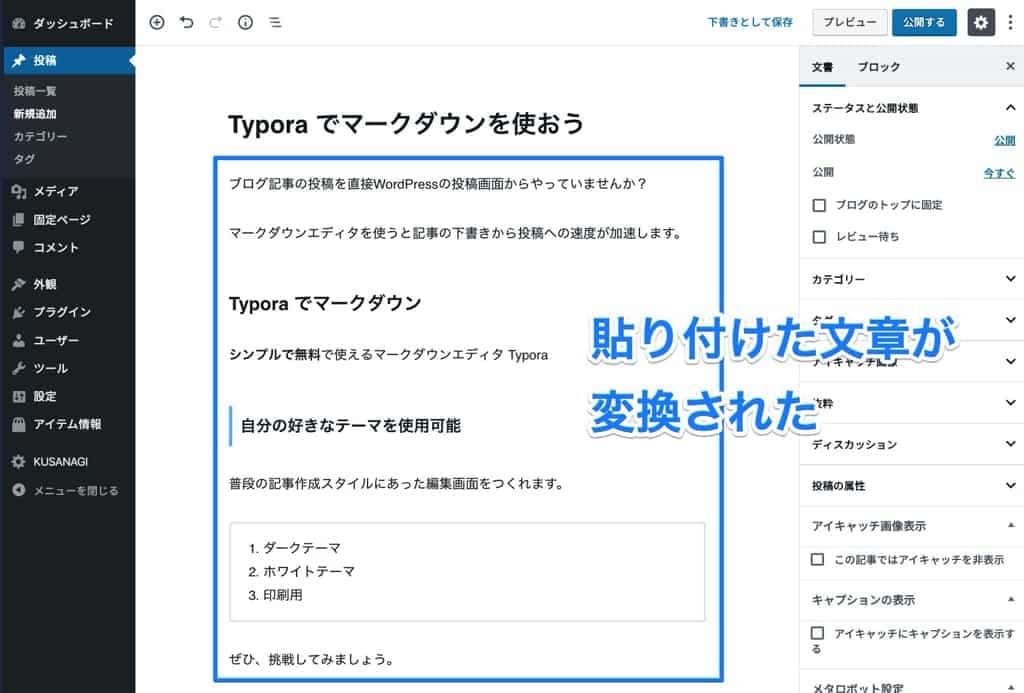Toggle settings sidebar gear icon
This screenshot has width=1024, height=693.
[x=981, y=22]
